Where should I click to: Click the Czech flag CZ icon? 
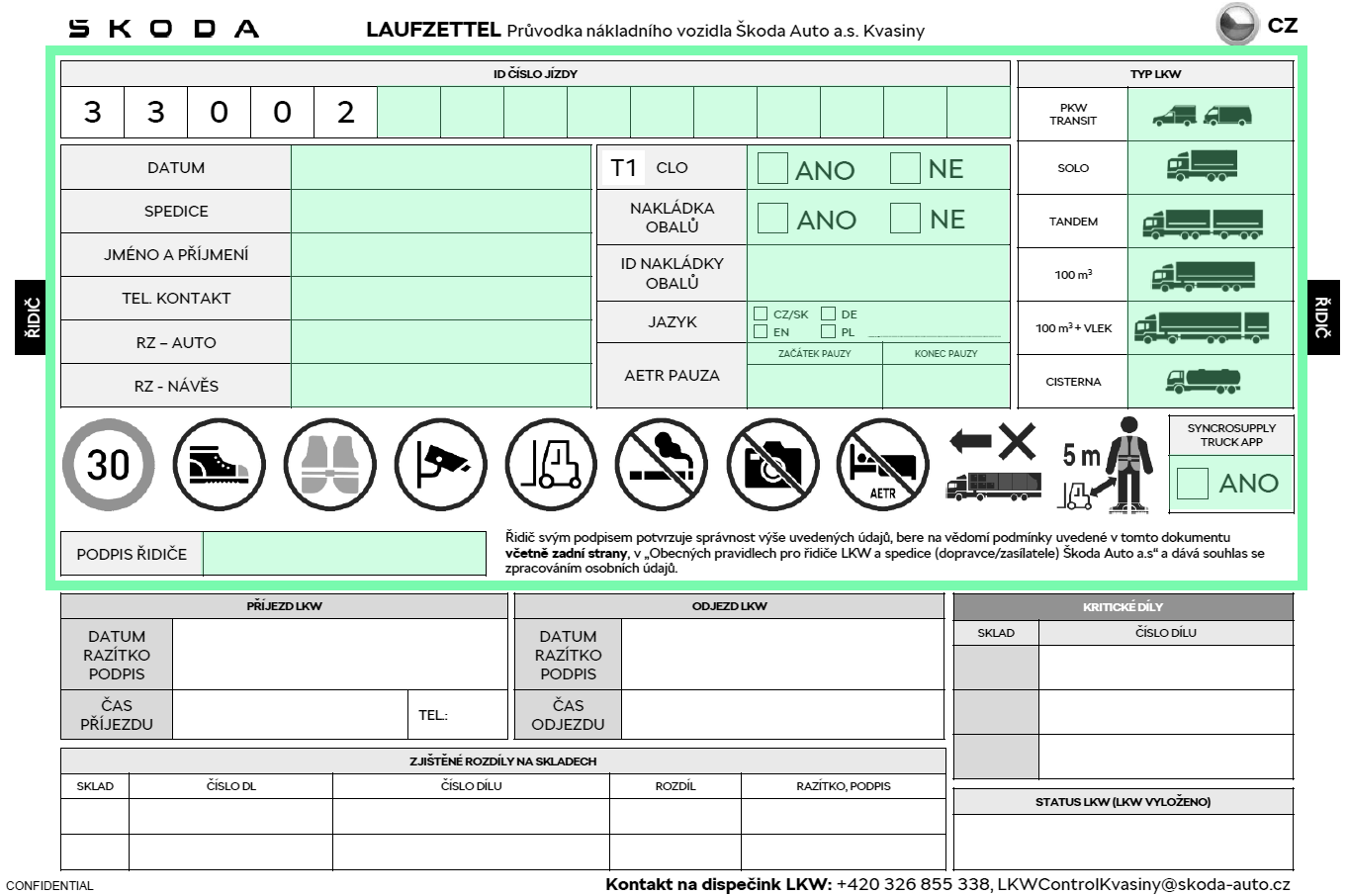1237,26
